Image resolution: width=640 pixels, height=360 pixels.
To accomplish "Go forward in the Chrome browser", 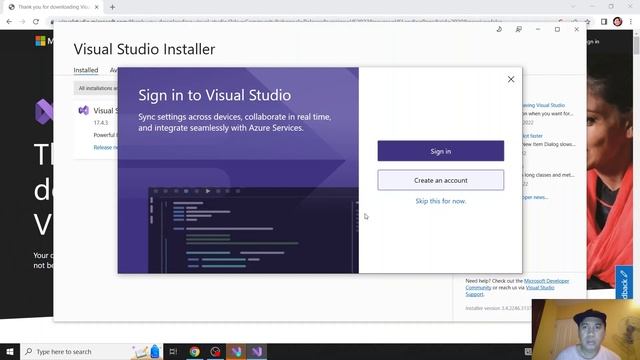I will [x=22, y=22].
